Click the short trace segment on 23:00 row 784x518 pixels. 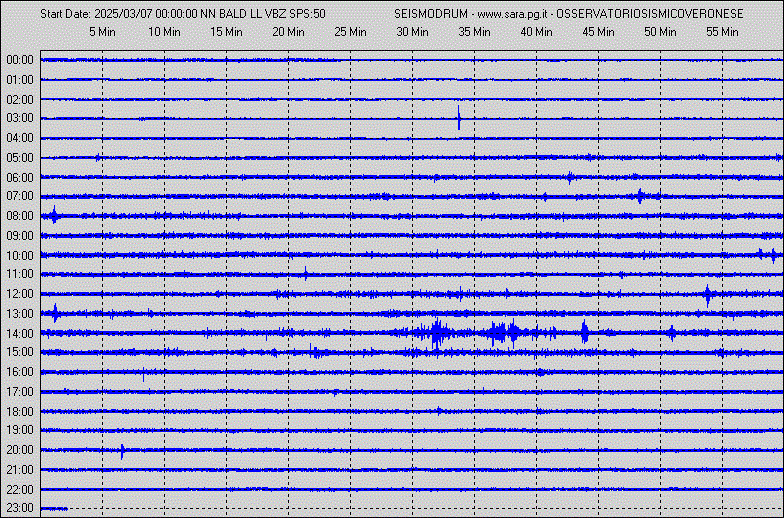click(x=54, y=509)
